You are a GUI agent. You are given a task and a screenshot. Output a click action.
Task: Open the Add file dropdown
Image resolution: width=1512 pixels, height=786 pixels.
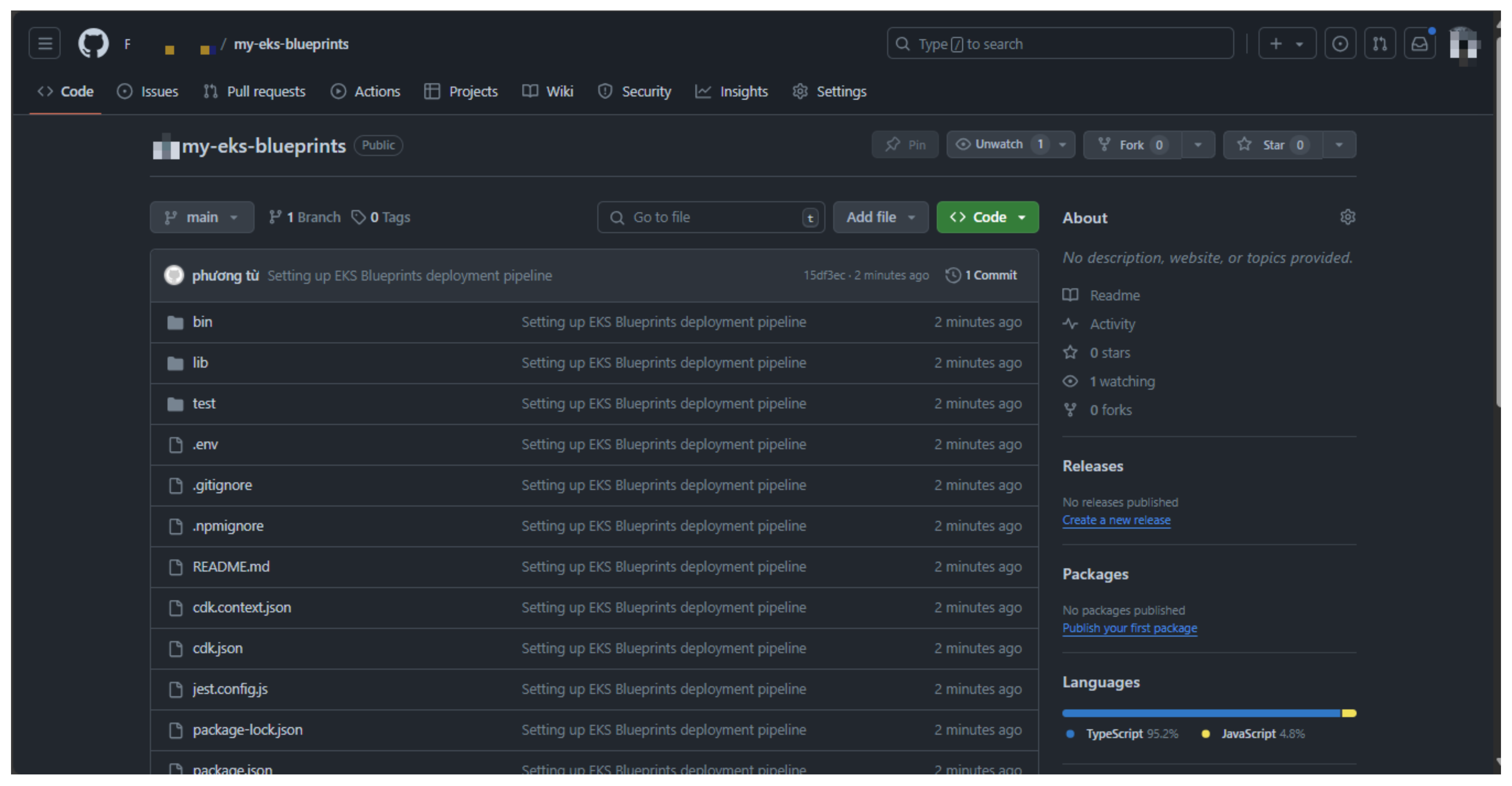[881, 218]
